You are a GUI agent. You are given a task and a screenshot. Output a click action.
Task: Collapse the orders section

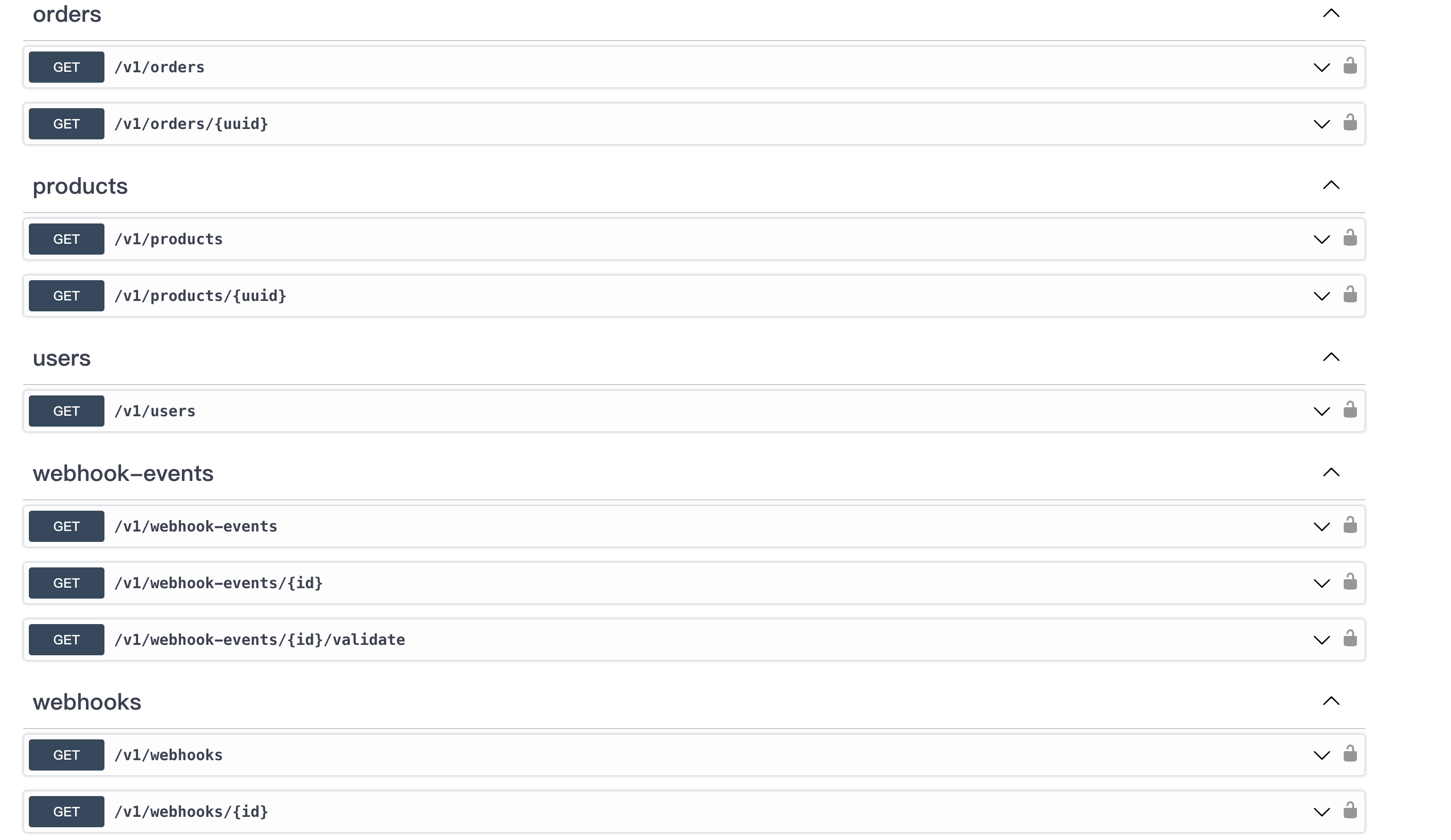coord(1330,13)
